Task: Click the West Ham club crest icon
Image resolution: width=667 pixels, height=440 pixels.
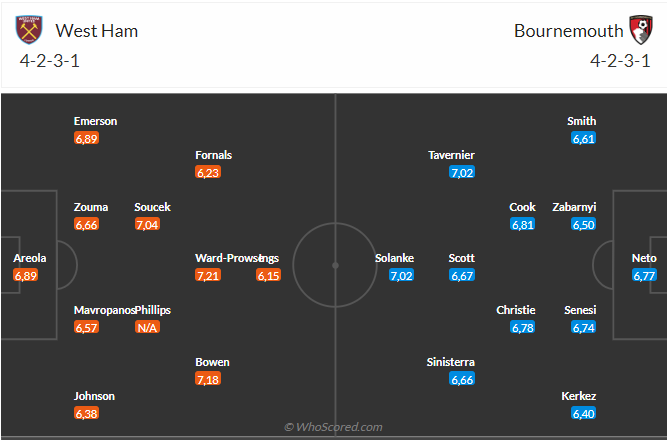Action: click(29, 30)
